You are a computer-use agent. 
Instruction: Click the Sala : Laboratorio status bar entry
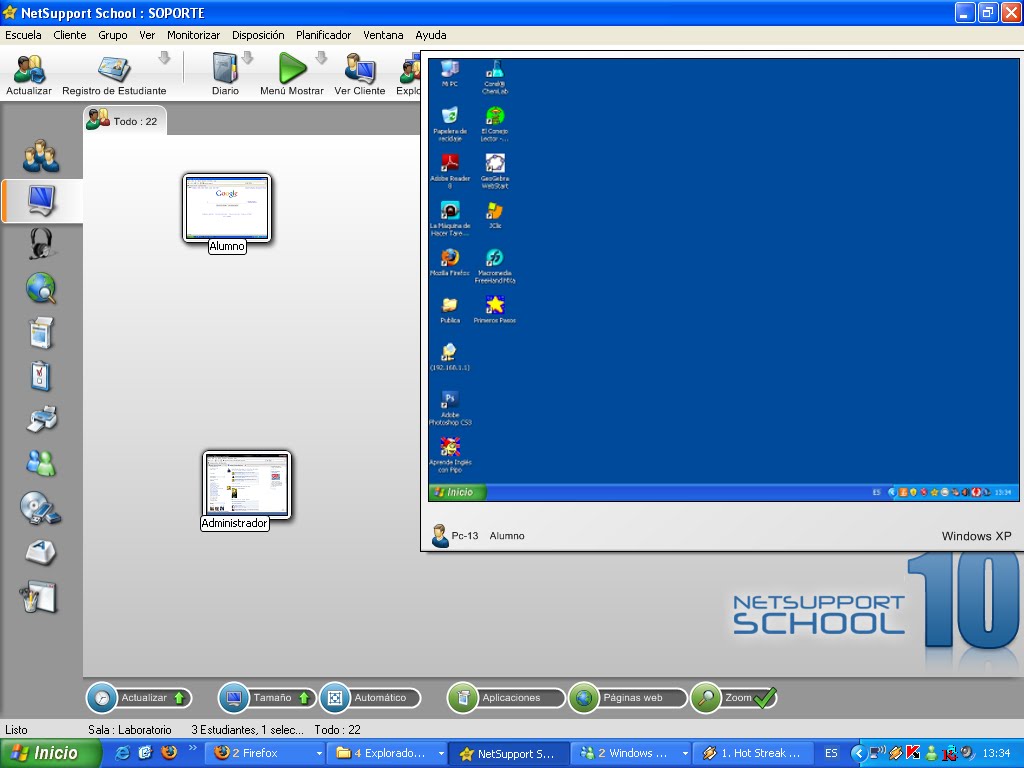[130, 729]
